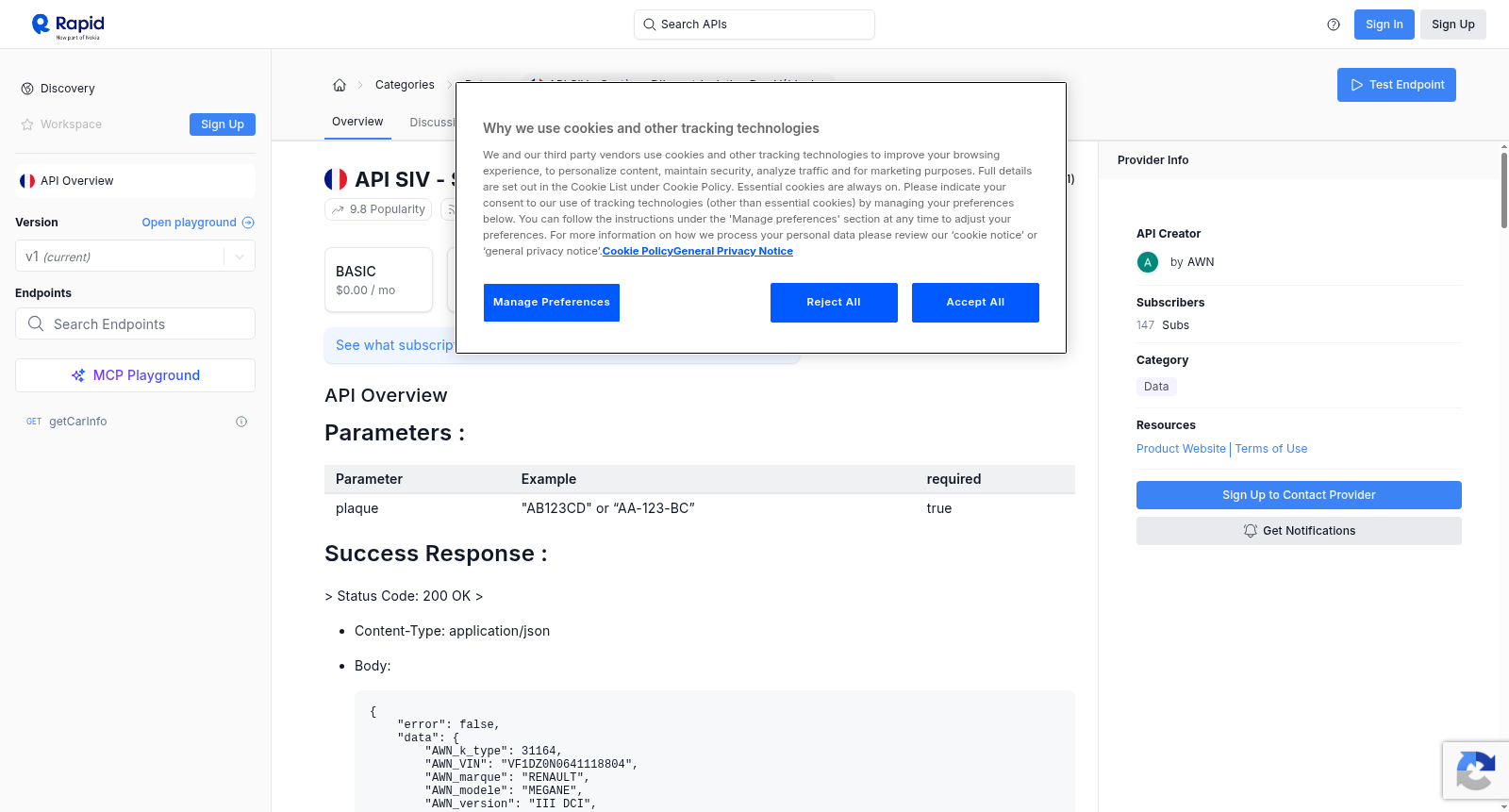The width and height of the screenshot is (1509, 812).
Task: Click the reCAPTCHA badge
Action: 1475,771
